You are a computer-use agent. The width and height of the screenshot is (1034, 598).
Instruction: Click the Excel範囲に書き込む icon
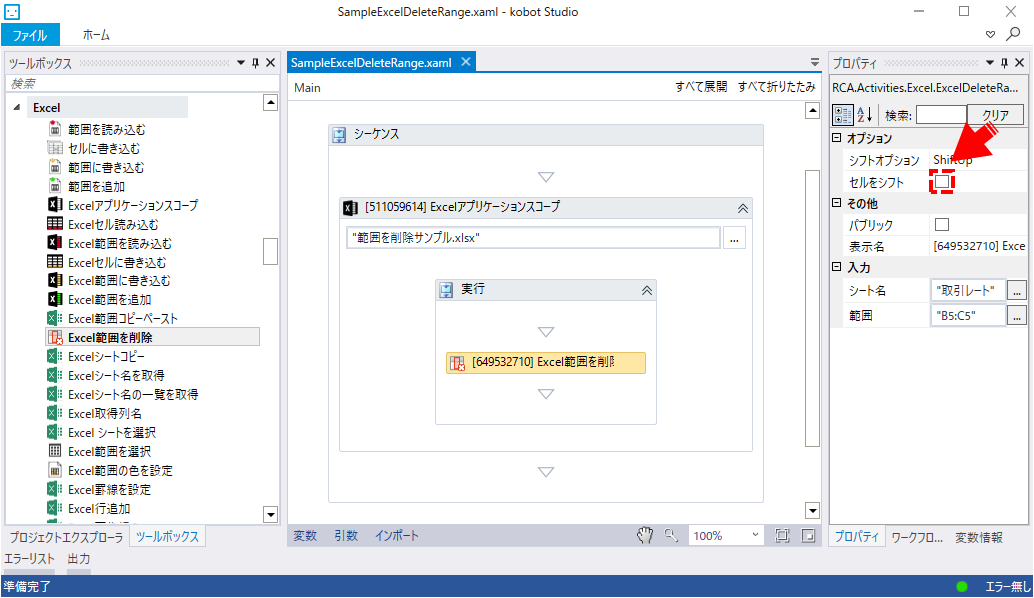point(55,280)
